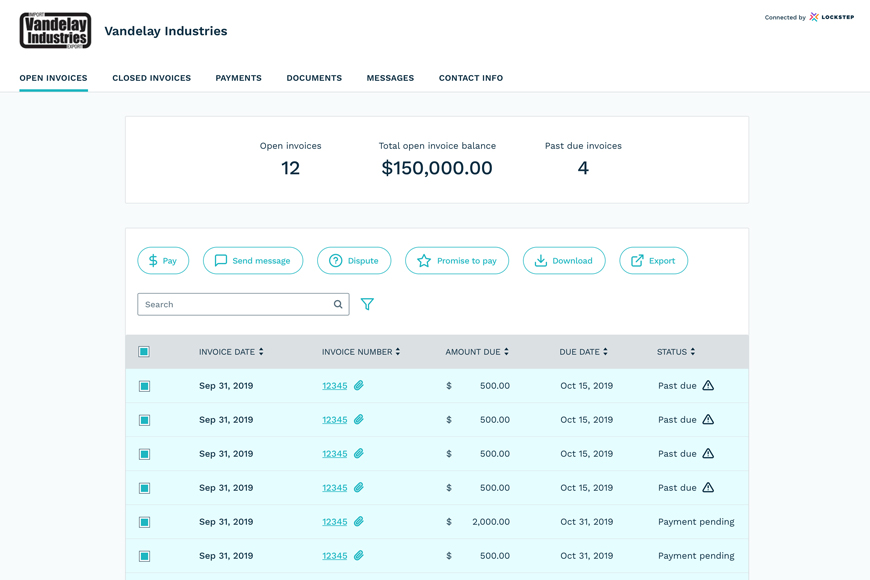
Task: Open attachment paperclip on first invoice row
Action: tap(359, 385)
